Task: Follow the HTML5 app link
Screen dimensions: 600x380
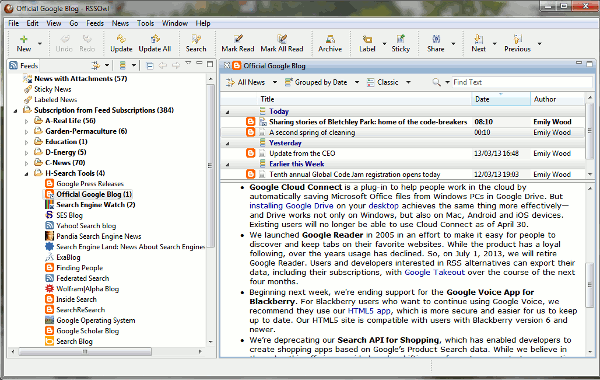Action: [369, 311]
